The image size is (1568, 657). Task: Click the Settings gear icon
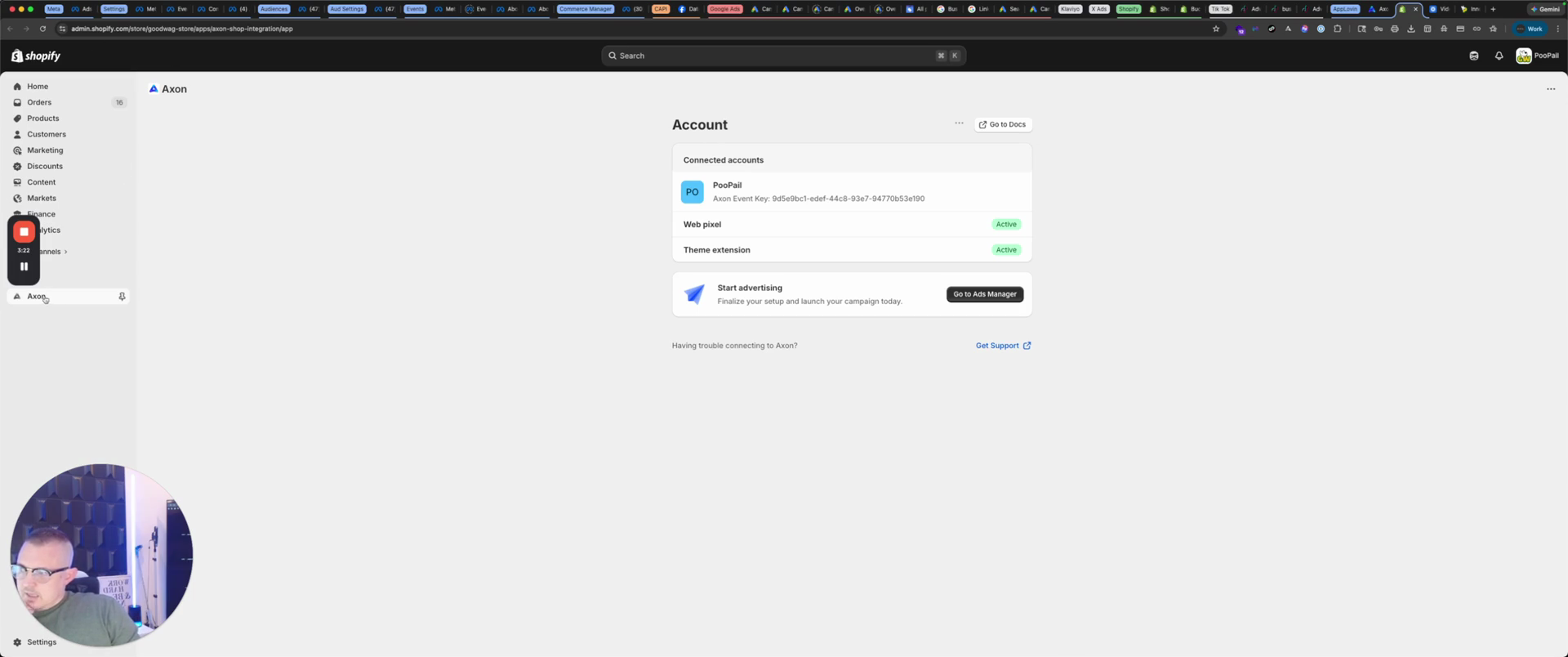pos(17,642)
